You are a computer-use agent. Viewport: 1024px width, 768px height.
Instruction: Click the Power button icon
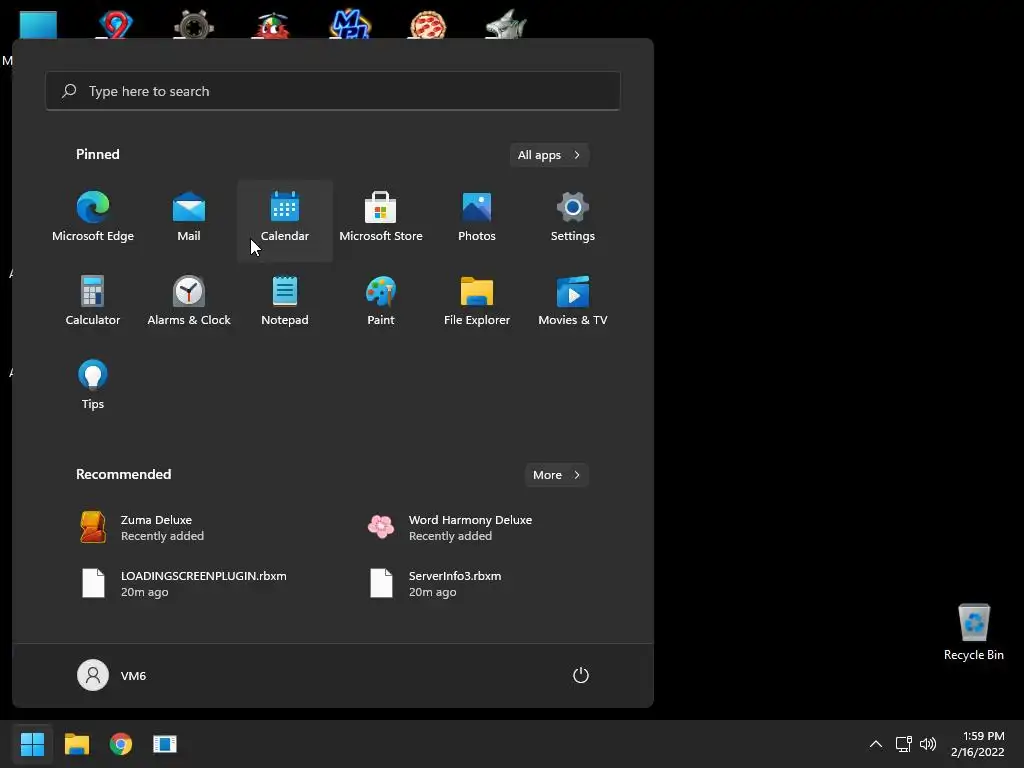pos(581,675)
